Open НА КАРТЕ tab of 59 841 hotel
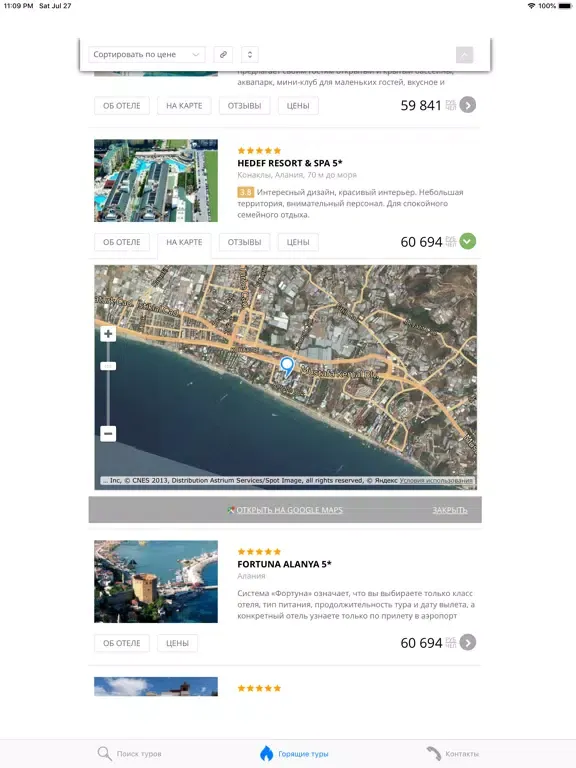The width and height of the screenshot is (576, 768). [x=184, y=106]
